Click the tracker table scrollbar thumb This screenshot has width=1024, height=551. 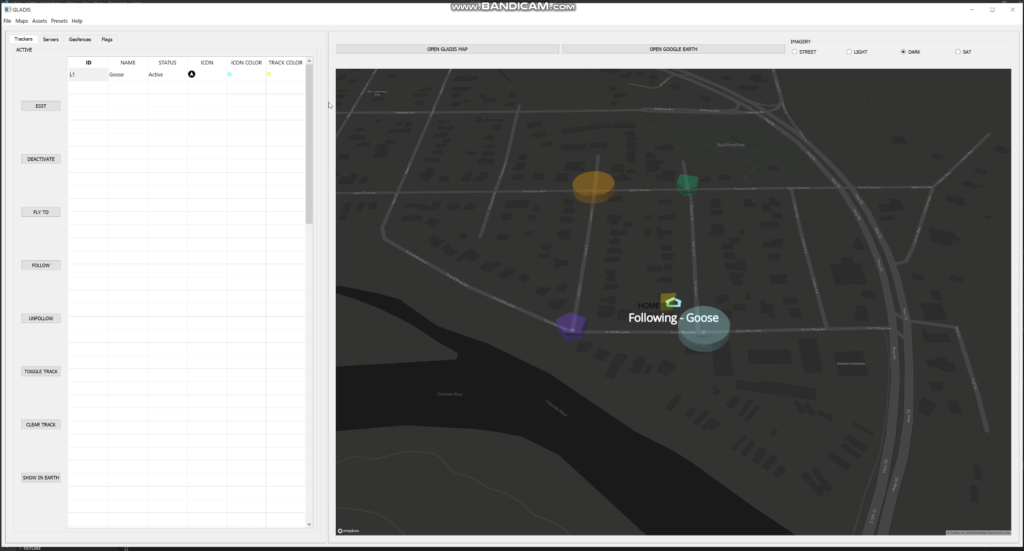point(309,144)
